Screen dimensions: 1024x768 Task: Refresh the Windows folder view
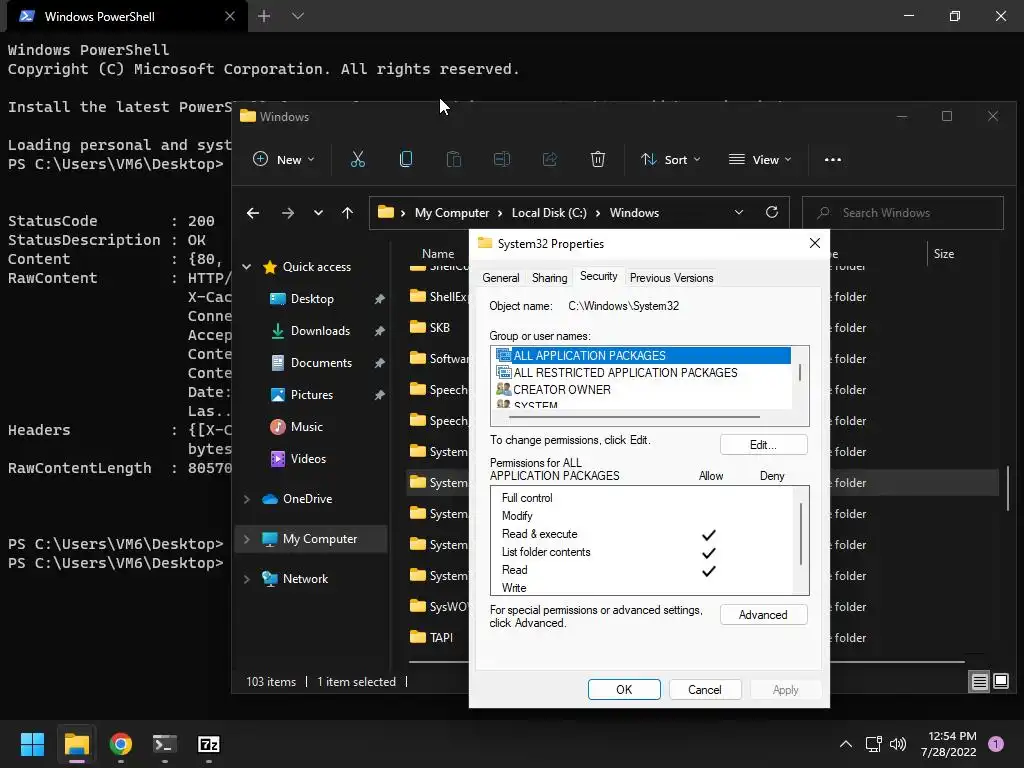click(x=772, y=212)
